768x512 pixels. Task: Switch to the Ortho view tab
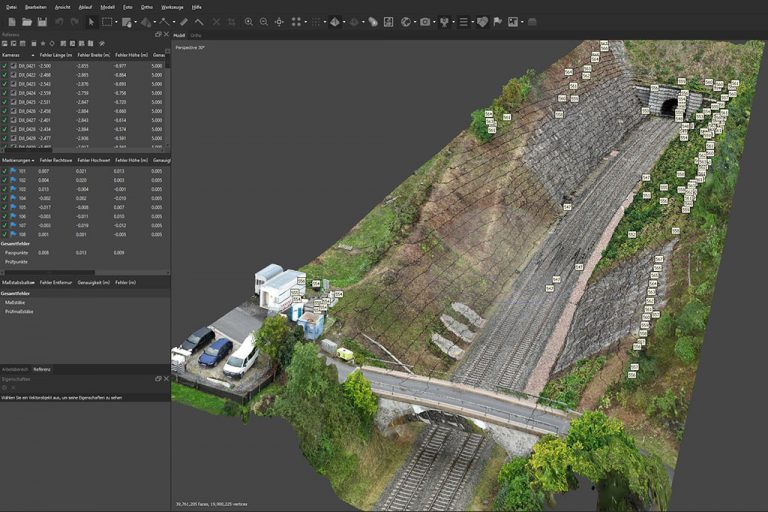[x=195, y=35]
